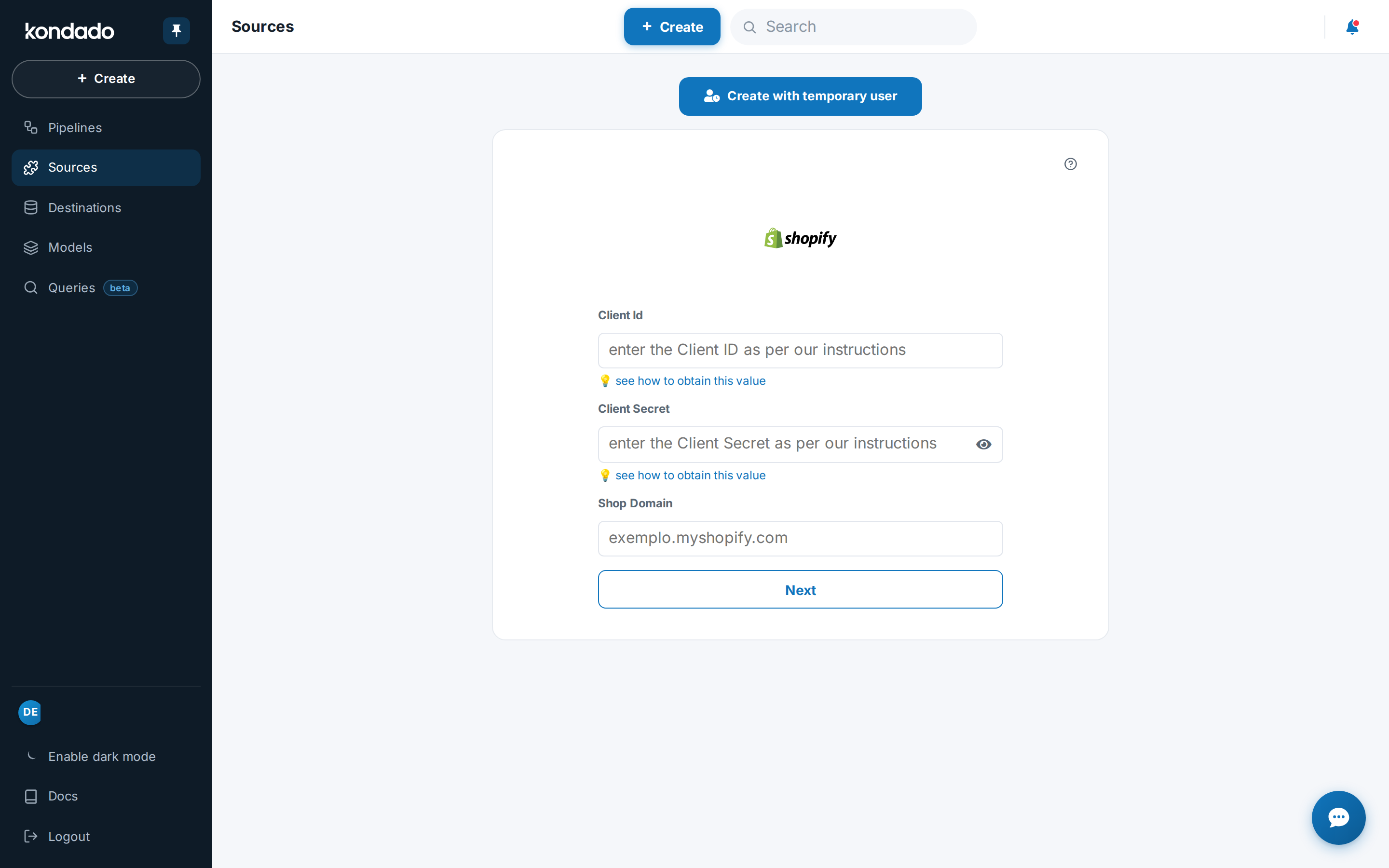The height and width of the screenshot is (868, 1389).
Task: Open the help question mark icon
Action: point(1071,164)
